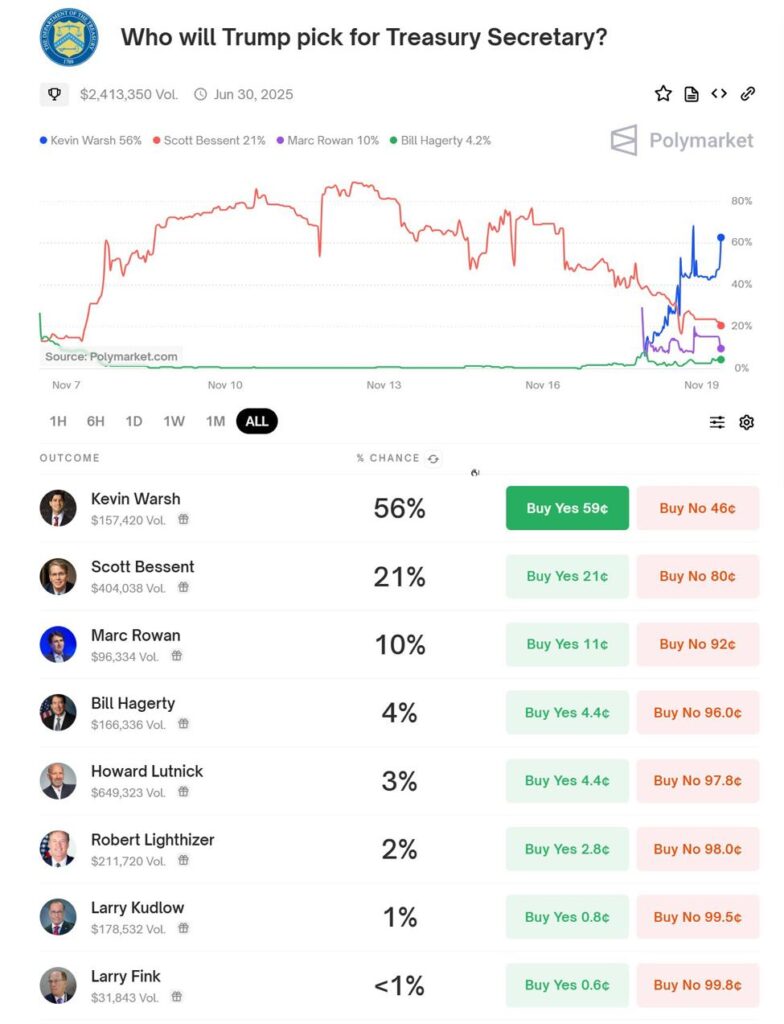Open the document rules icon
Screen dimensions: 784x1024
click(691, 94)
